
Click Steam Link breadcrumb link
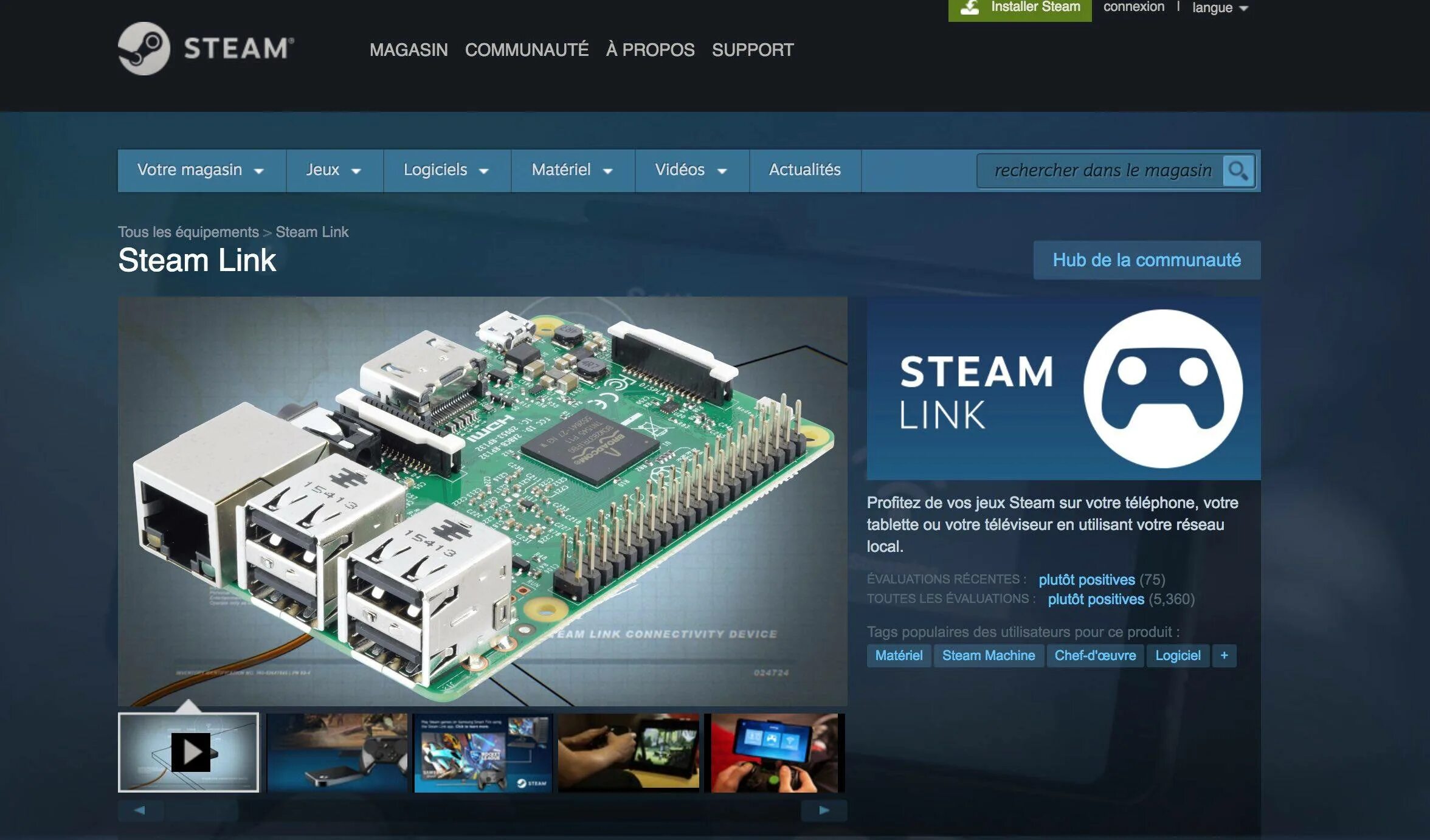pyautogui.click(x=312, y=232)
